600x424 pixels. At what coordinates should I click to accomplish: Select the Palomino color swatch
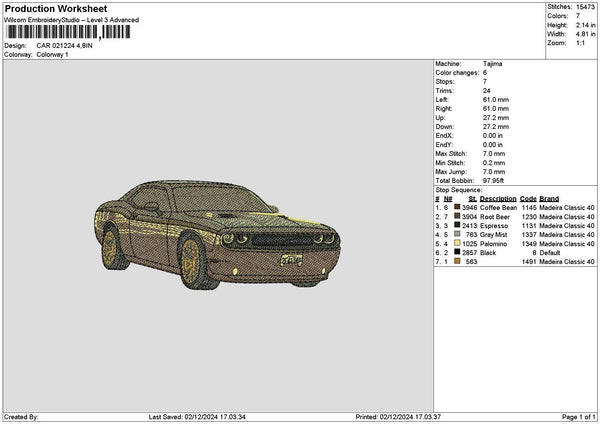(458, 243)
